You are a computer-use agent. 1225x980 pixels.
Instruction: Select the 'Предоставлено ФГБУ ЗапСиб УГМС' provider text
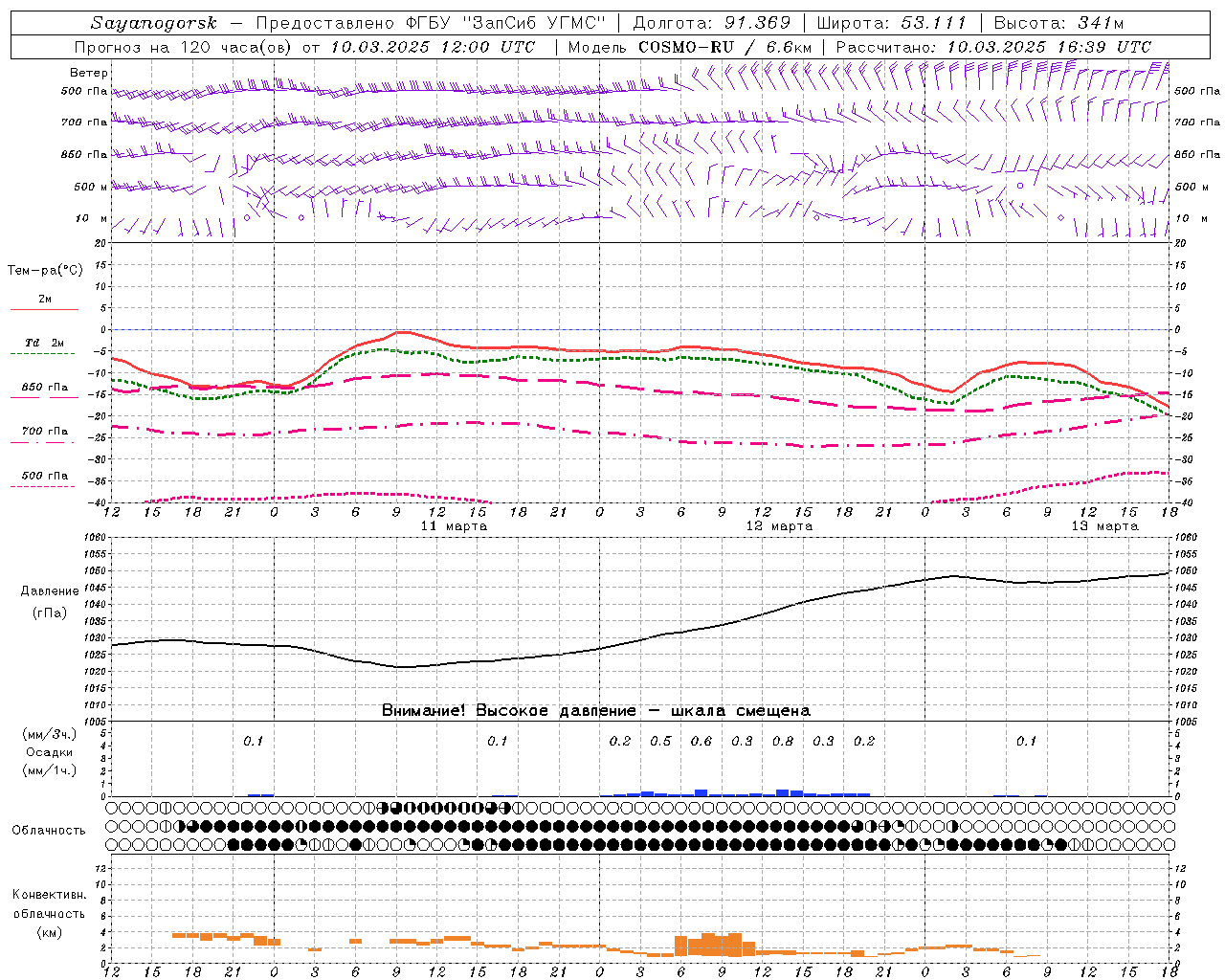[x=432, y=23]
